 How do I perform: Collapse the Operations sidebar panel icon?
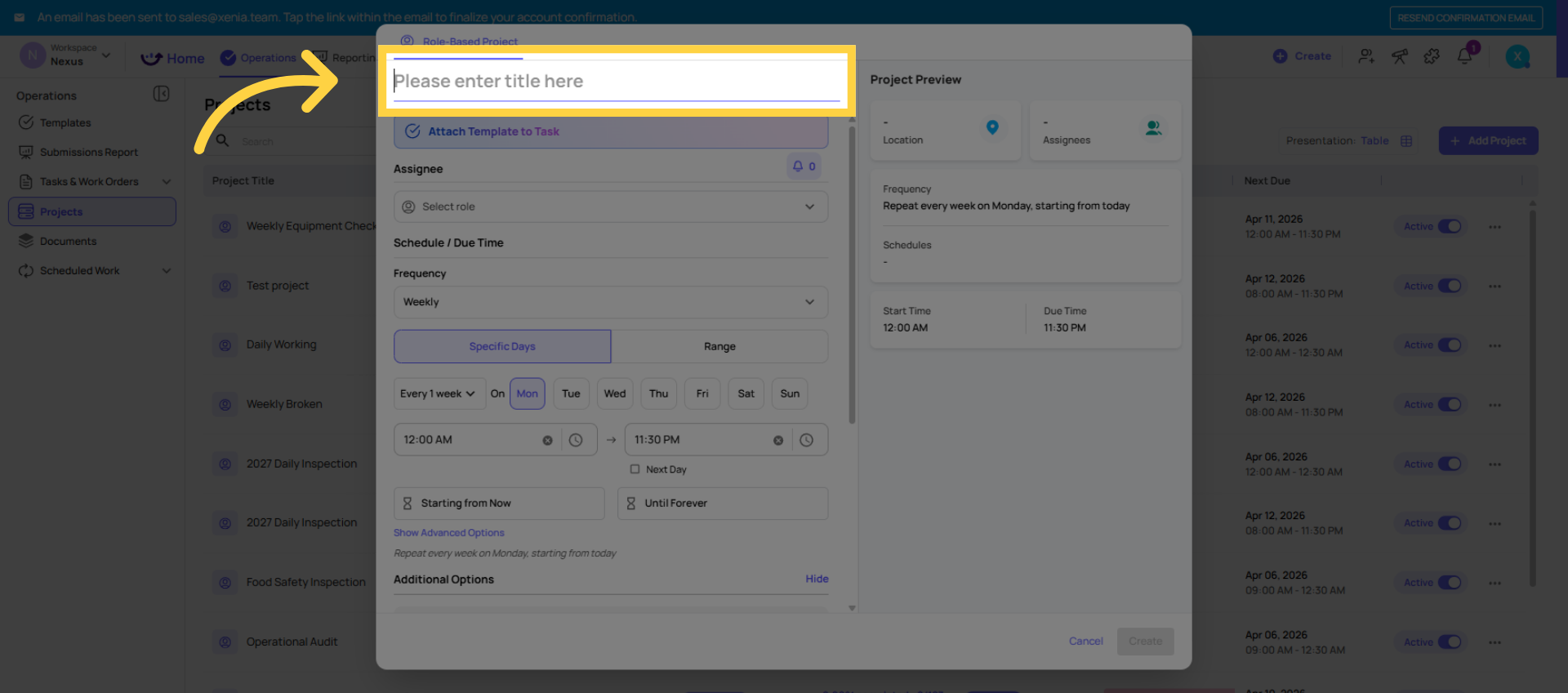point(161,94)
